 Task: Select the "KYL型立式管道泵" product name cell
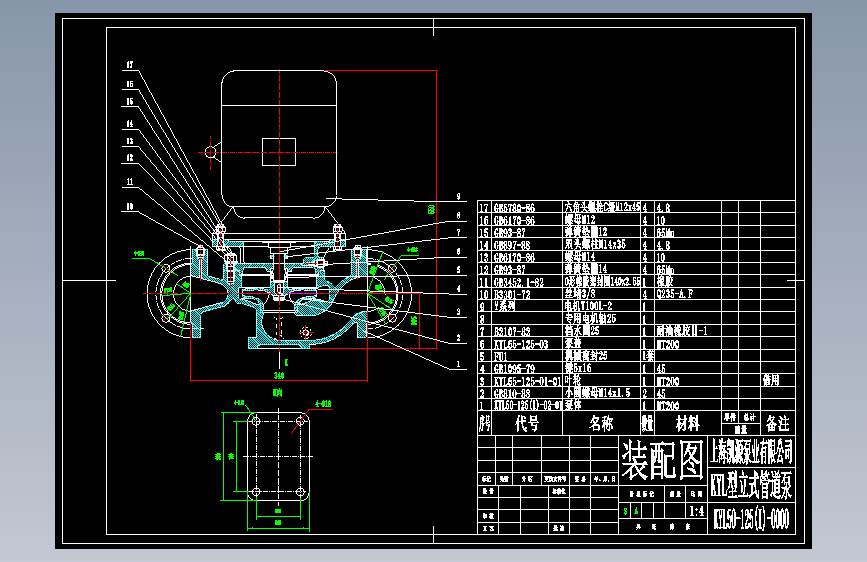(x=751, y=485)
